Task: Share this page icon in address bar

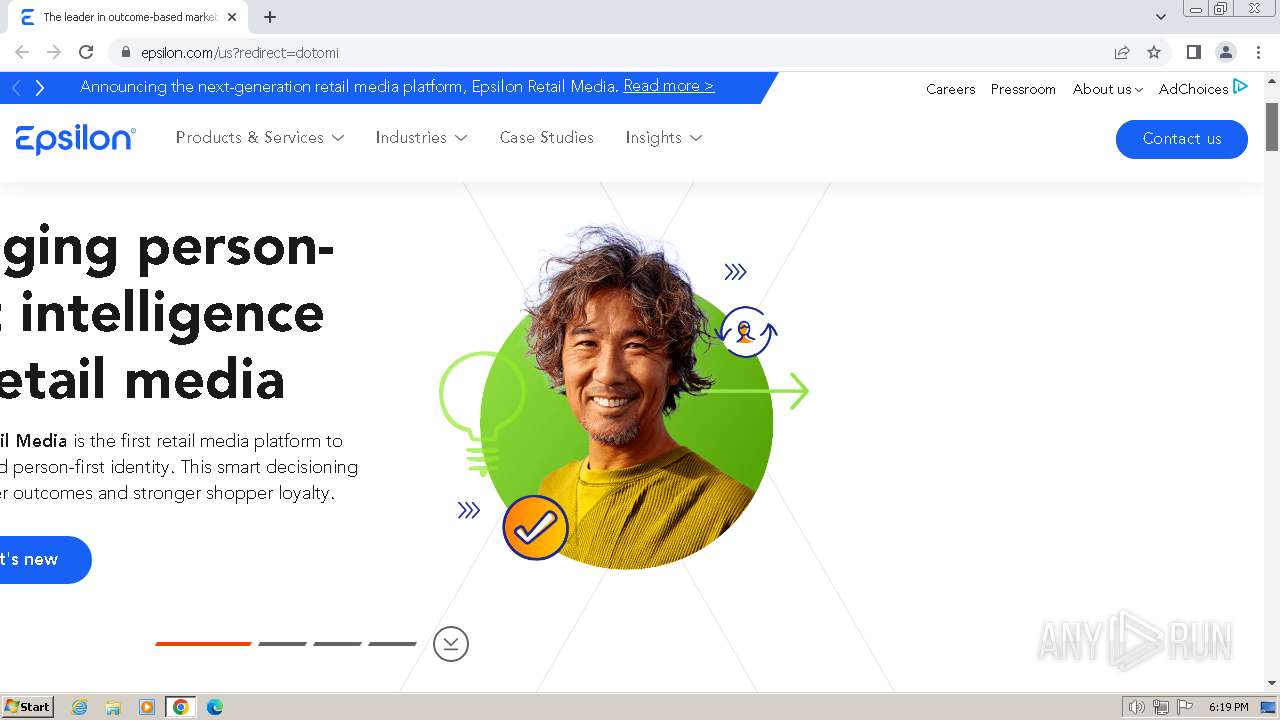Action: click(x=1122, y=52)
